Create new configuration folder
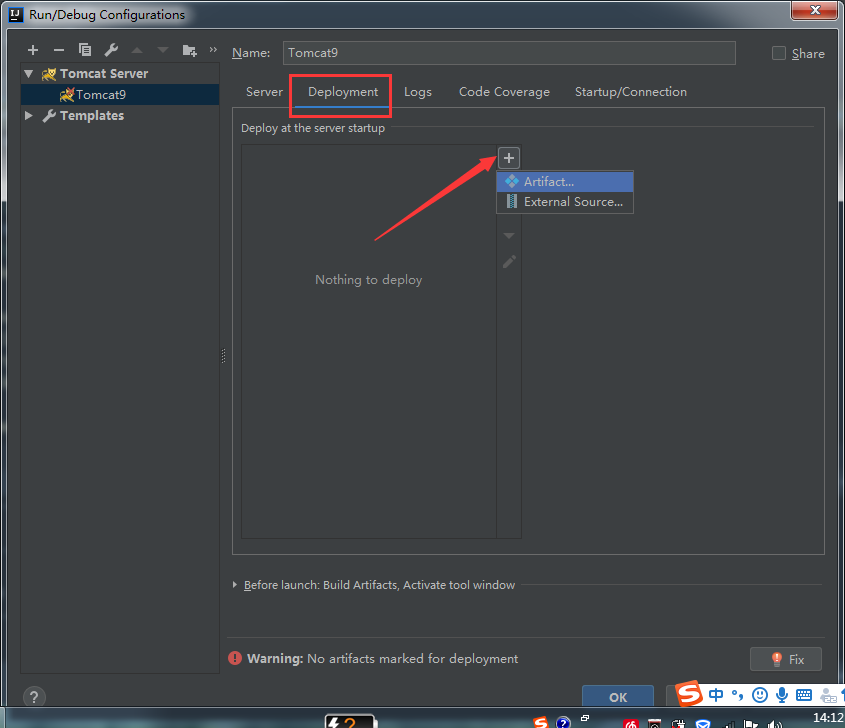Viewport: 845px width, 728px height. [189, 51]
